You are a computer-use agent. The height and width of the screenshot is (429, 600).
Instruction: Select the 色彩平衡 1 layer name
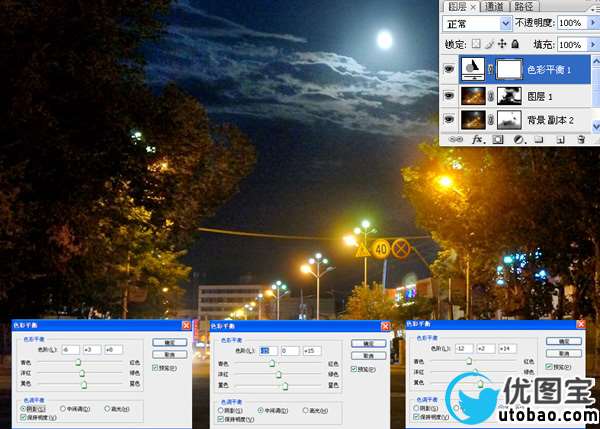[x=549, y=70]
